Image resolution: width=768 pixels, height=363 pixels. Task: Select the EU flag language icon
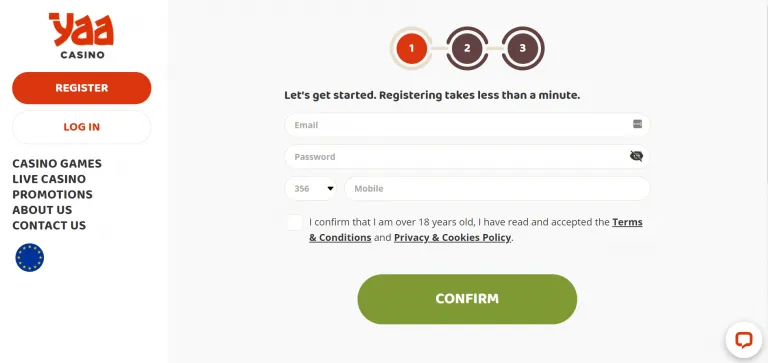pyautogui.click(x=29, y=258)
